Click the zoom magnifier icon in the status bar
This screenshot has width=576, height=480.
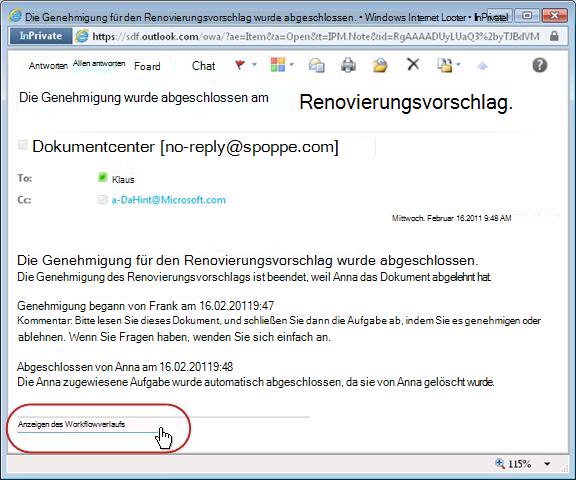point(500,463)
